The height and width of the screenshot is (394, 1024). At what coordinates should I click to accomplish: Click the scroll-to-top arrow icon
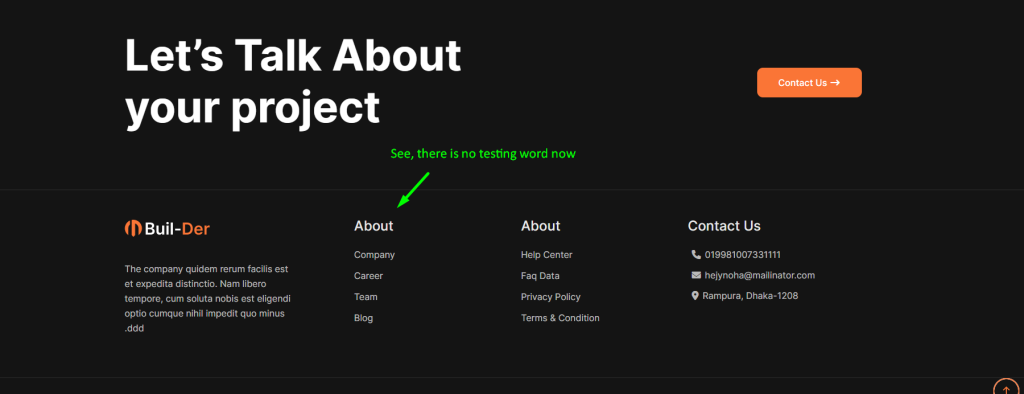(x=1006, y=389)
